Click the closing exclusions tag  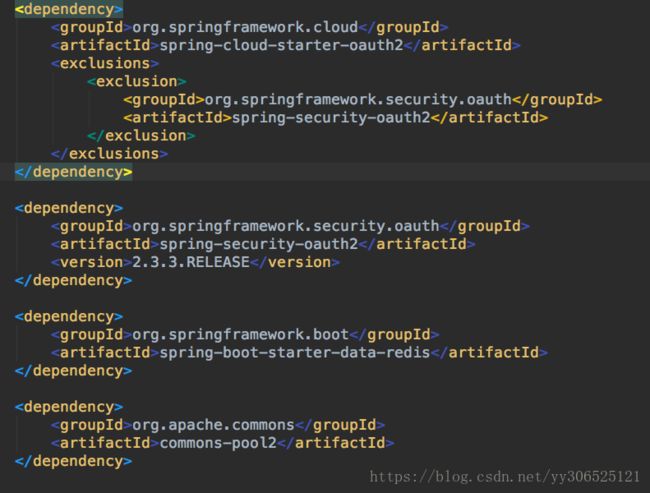point(109,154)
